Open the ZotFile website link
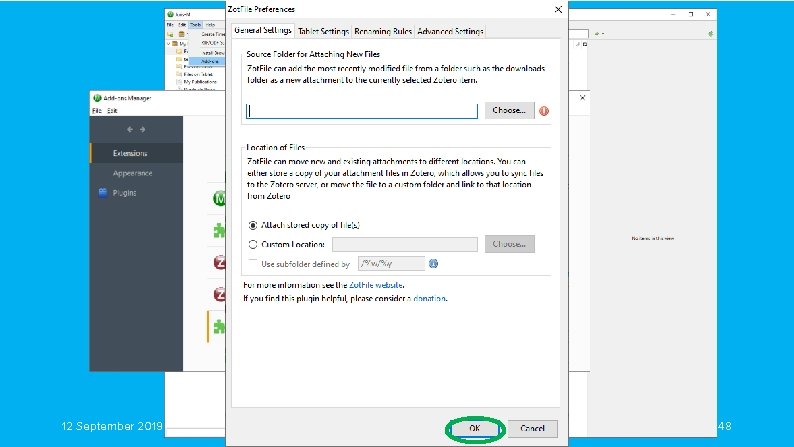 376,285
